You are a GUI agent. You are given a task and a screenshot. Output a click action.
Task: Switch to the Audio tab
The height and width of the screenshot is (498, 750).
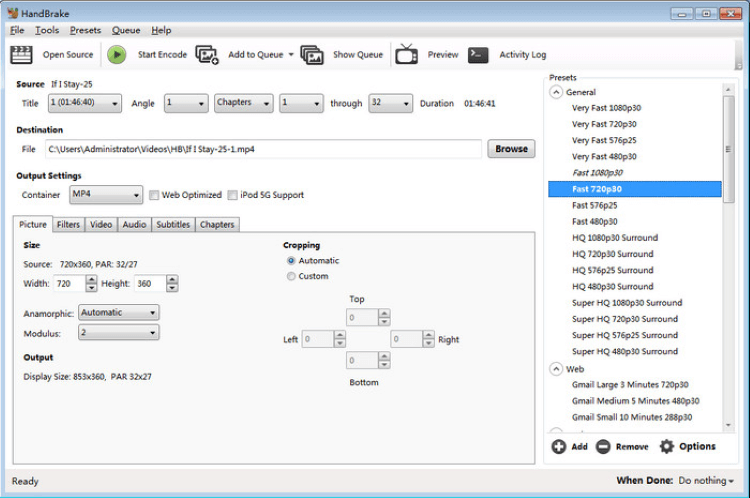[134, 224]
